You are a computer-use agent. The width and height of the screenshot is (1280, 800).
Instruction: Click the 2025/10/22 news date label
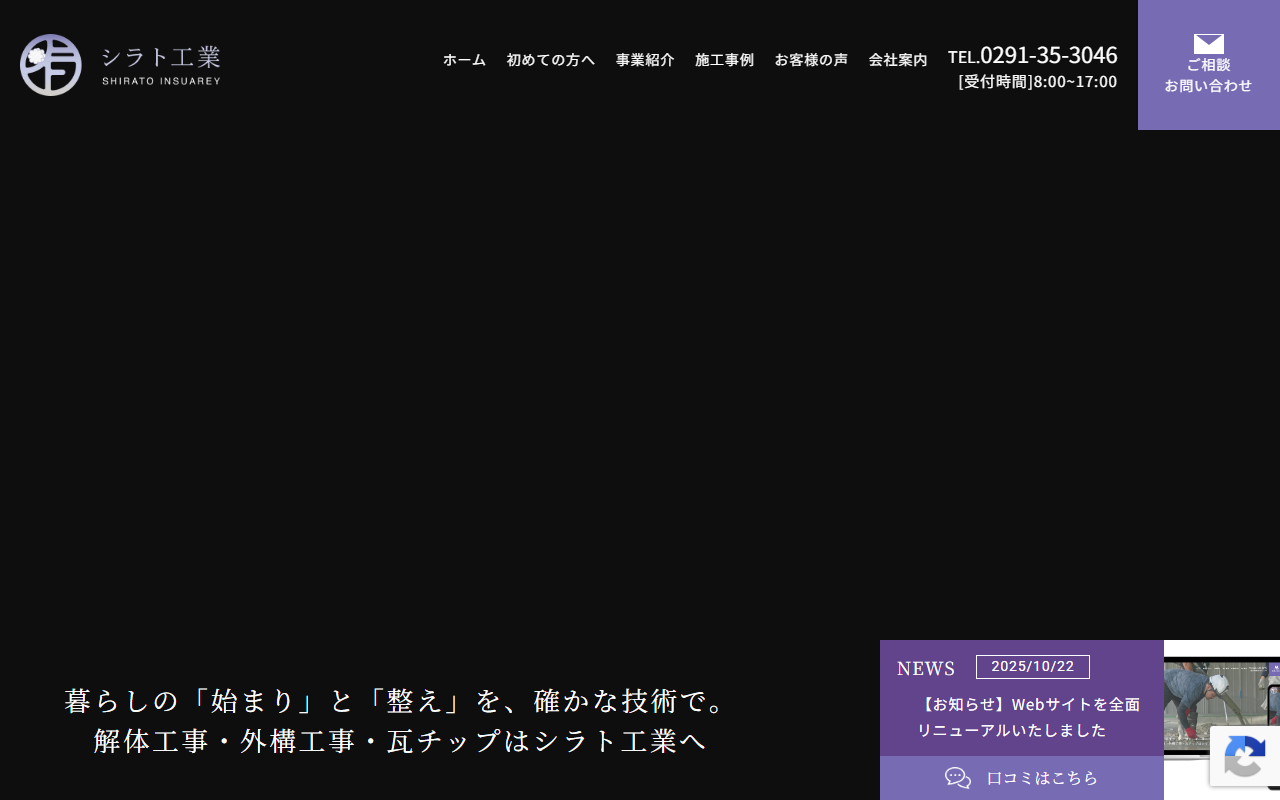(1033, 667)
